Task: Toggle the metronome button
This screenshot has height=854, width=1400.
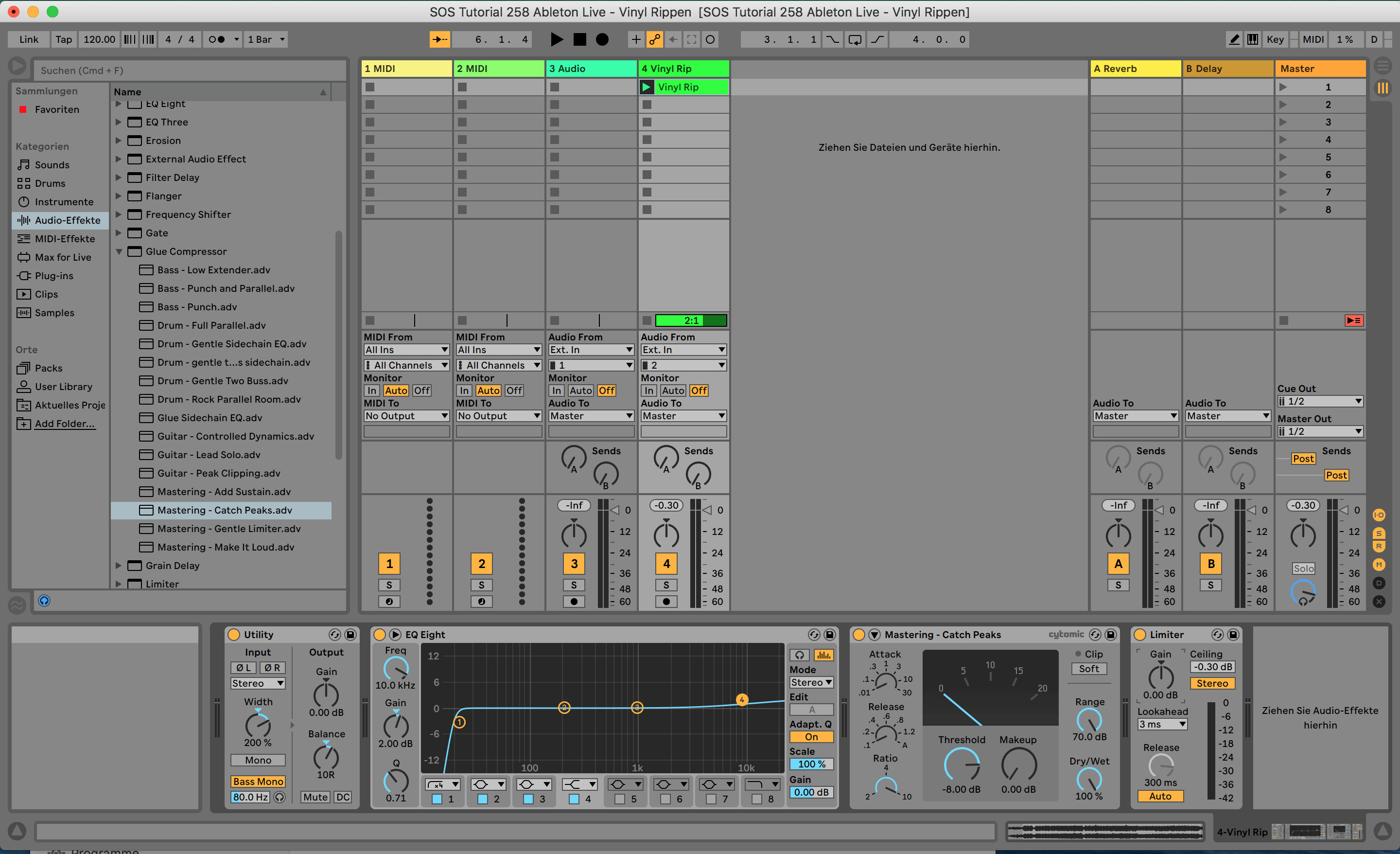Action: [216, 39]
